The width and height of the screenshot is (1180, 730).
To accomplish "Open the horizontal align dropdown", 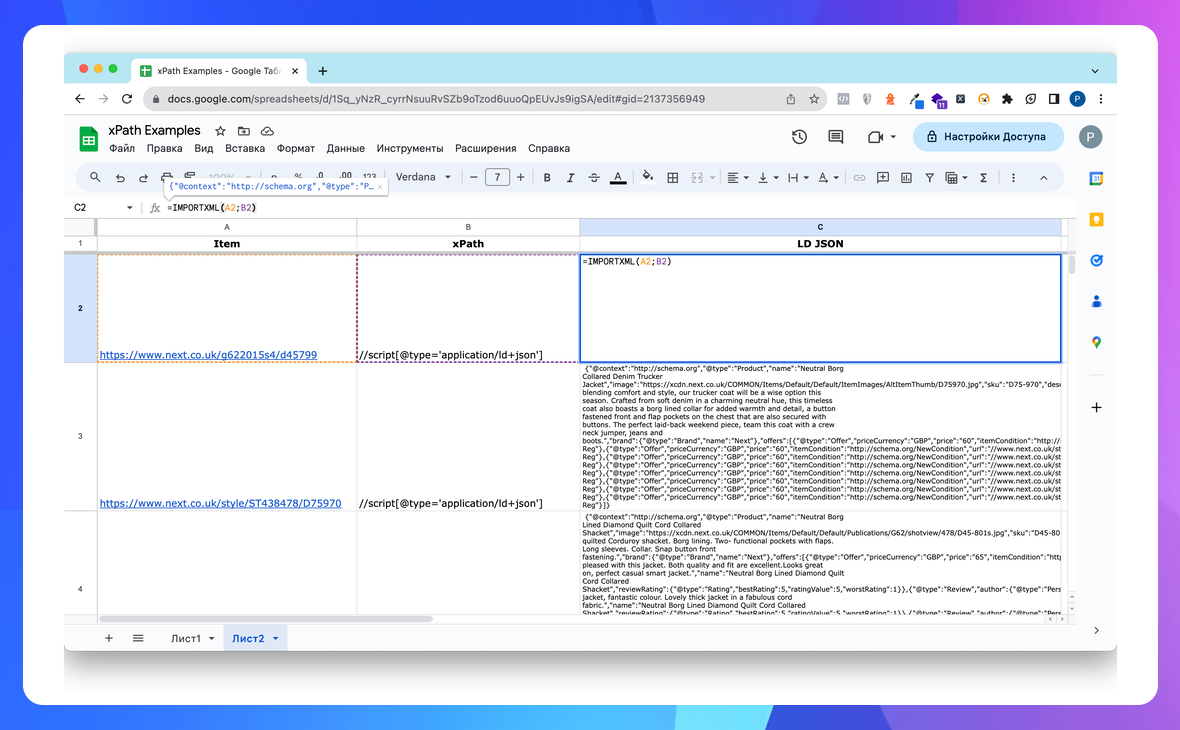I will [x=737, y=177].
